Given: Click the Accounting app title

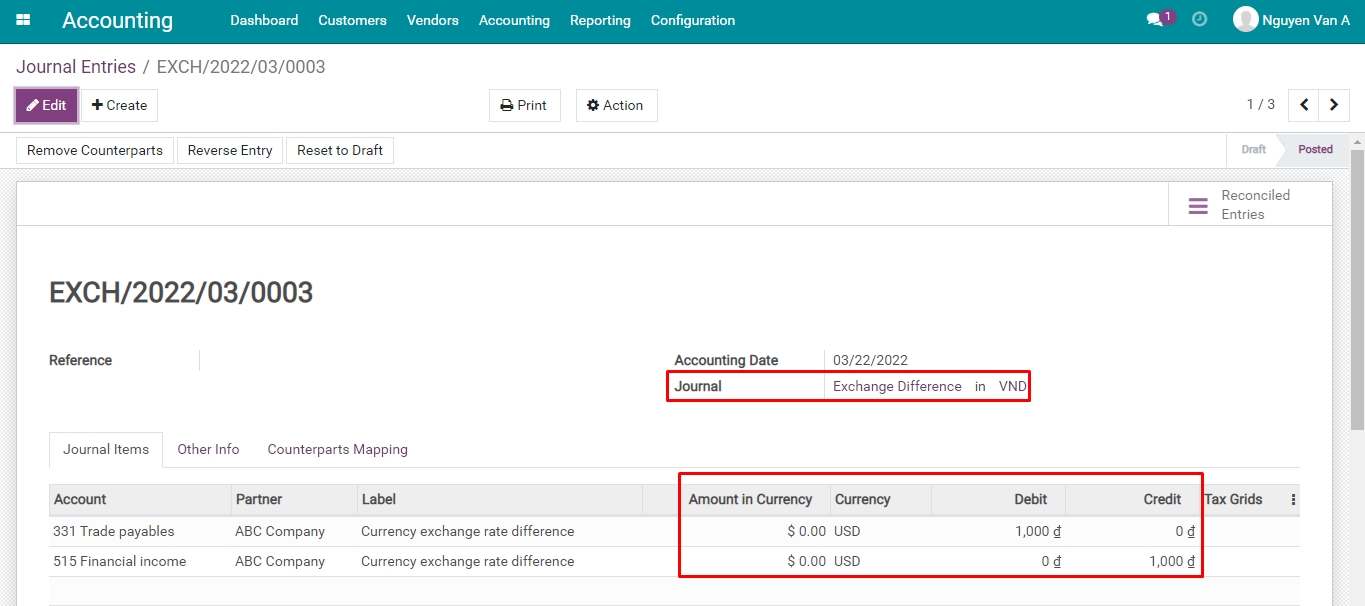Looking at the screenshot, I should click(x=117, y=20).
